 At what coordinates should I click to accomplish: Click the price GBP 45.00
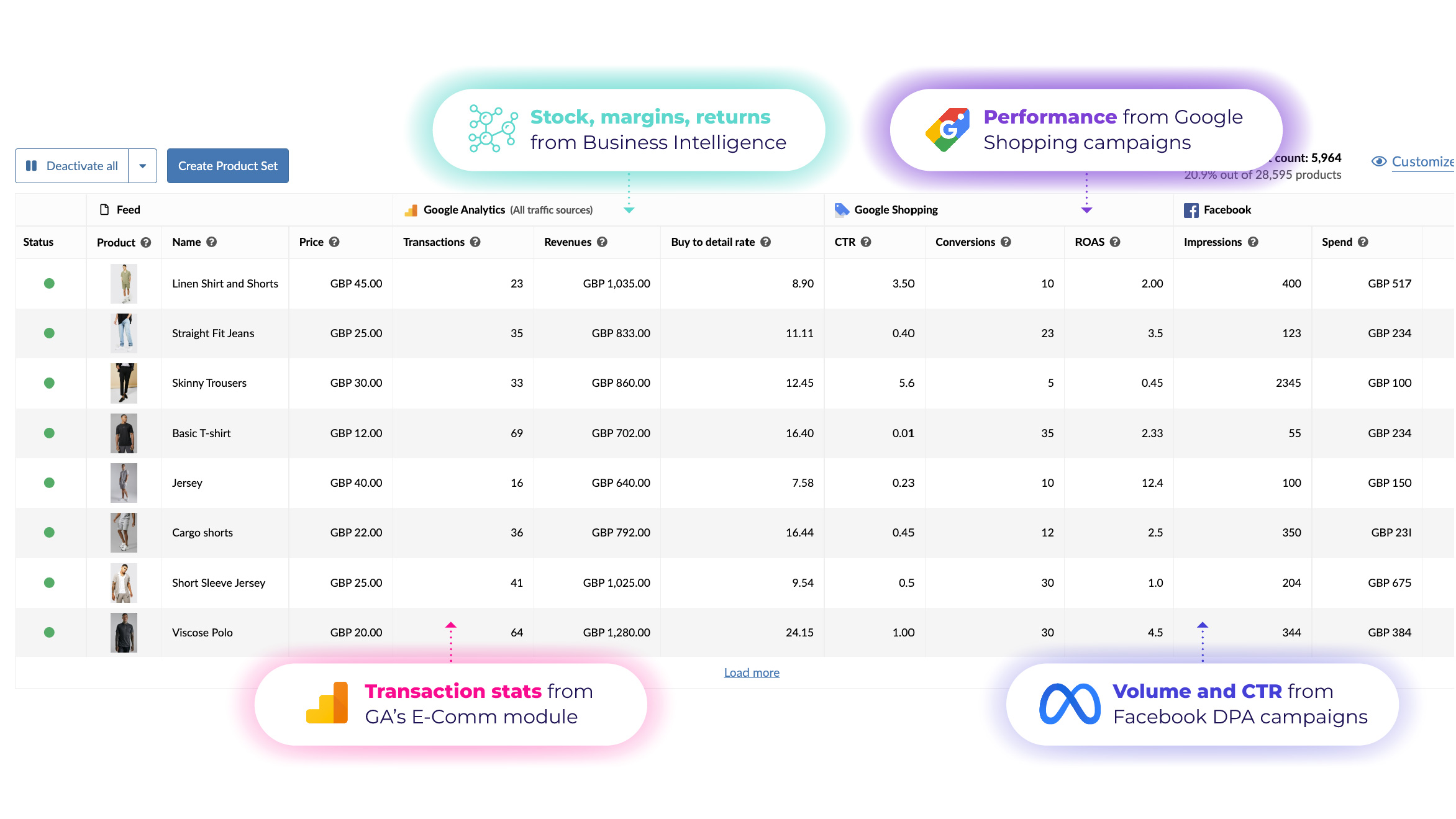point(356,284)
